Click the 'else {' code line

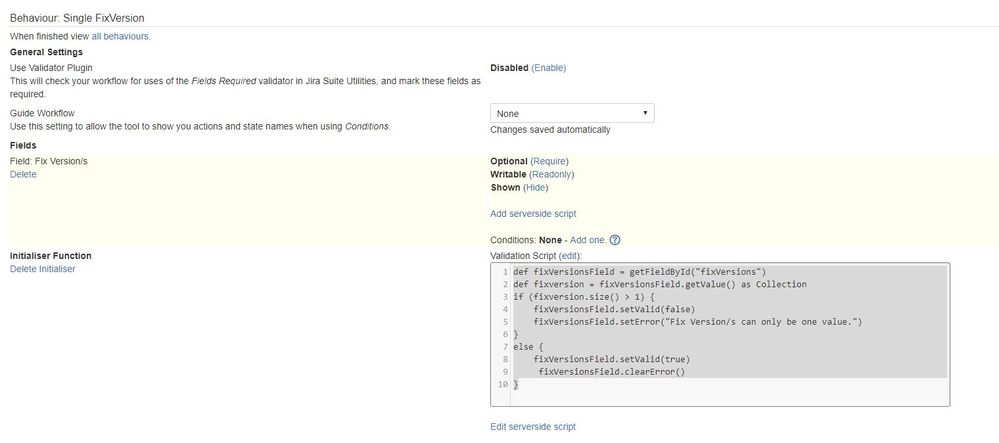click(x=528, y=347)
